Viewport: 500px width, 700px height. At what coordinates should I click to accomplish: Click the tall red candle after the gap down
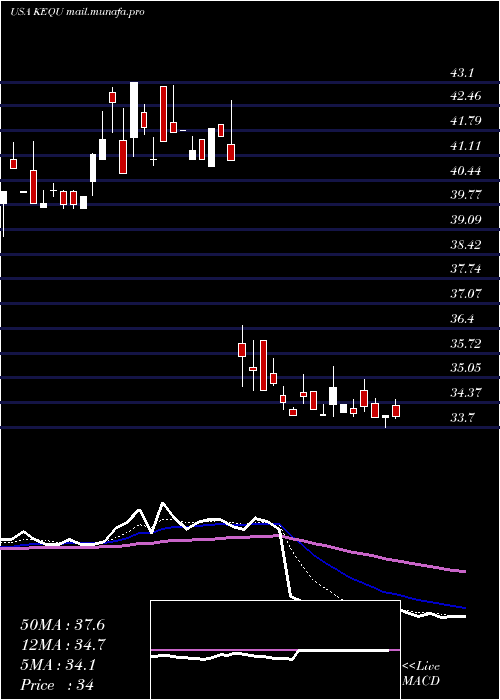(x=263, y=366)
